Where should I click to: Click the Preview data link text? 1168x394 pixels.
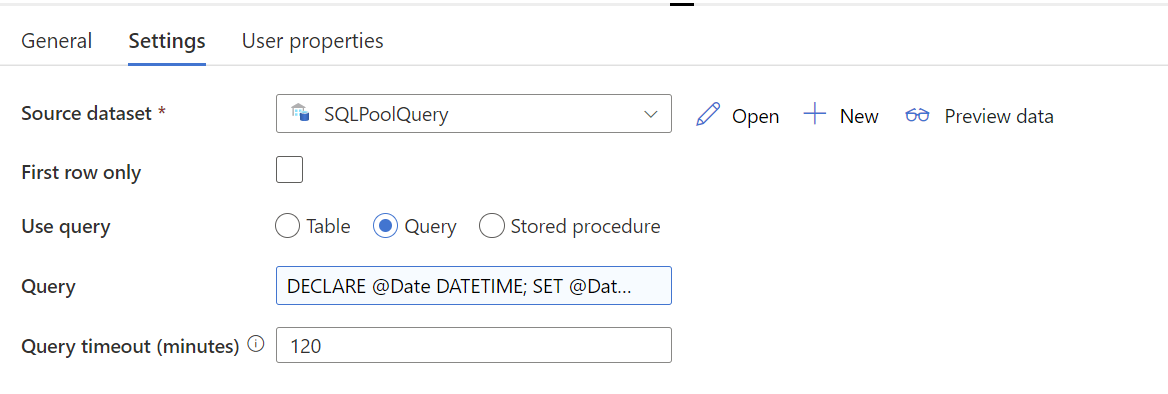point(999,116)
